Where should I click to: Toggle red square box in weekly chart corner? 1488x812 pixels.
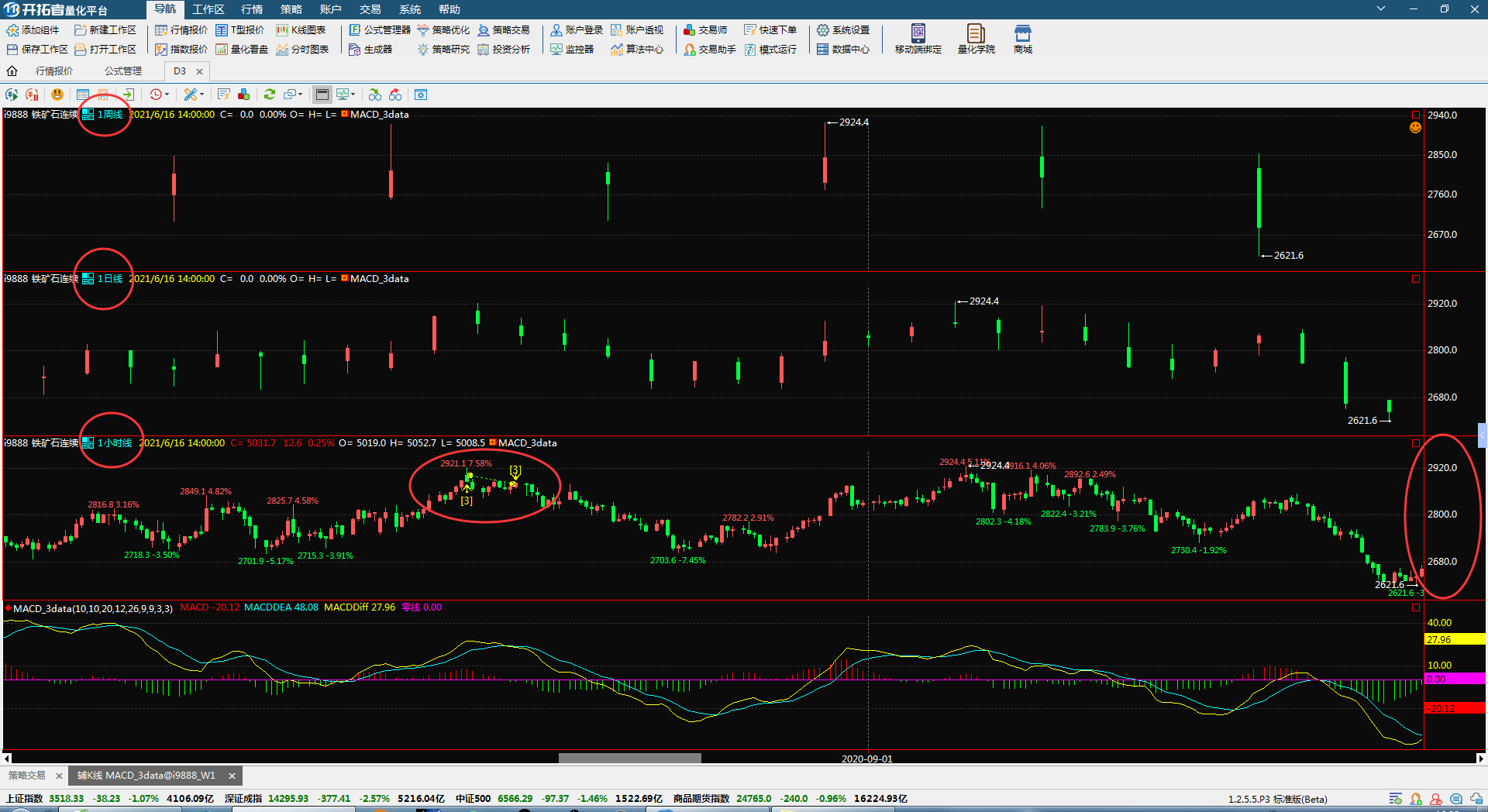click(x=1416, y=115)
